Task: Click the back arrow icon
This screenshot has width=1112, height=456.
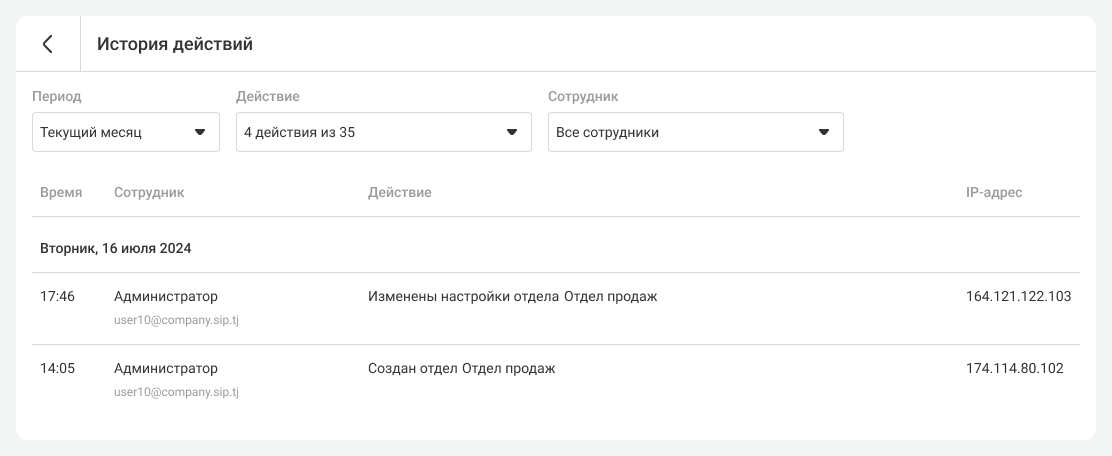Action: point(47,44)
